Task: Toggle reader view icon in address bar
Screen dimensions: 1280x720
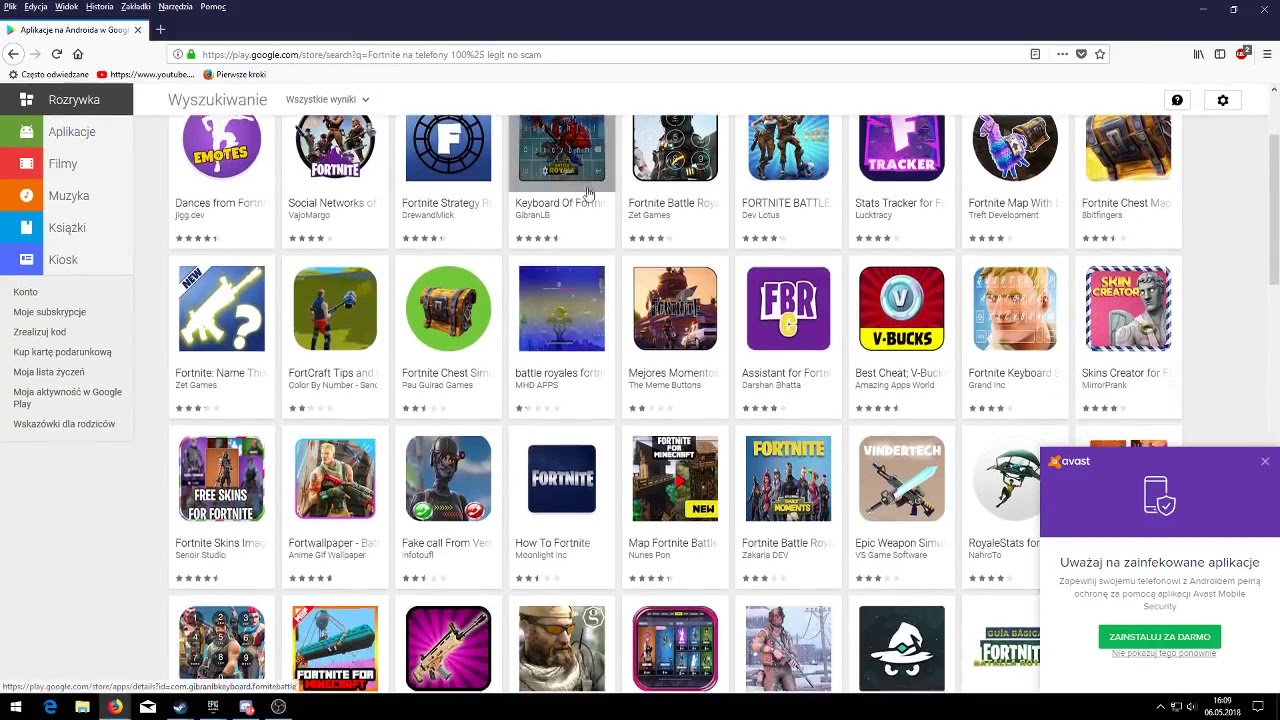Action: pos(1035,54)
